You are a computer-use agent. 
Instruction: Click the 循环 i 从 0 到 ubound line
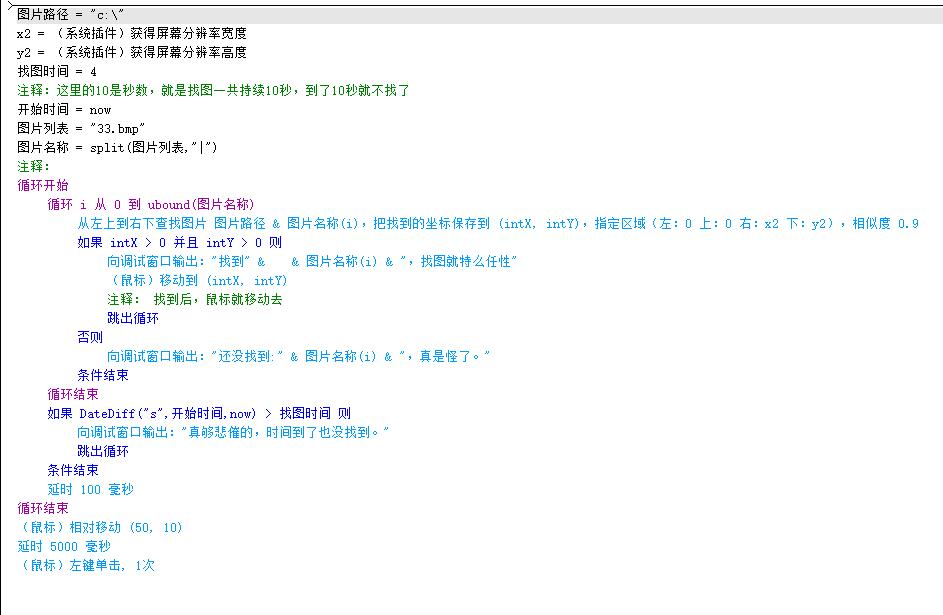pos(151,205)
